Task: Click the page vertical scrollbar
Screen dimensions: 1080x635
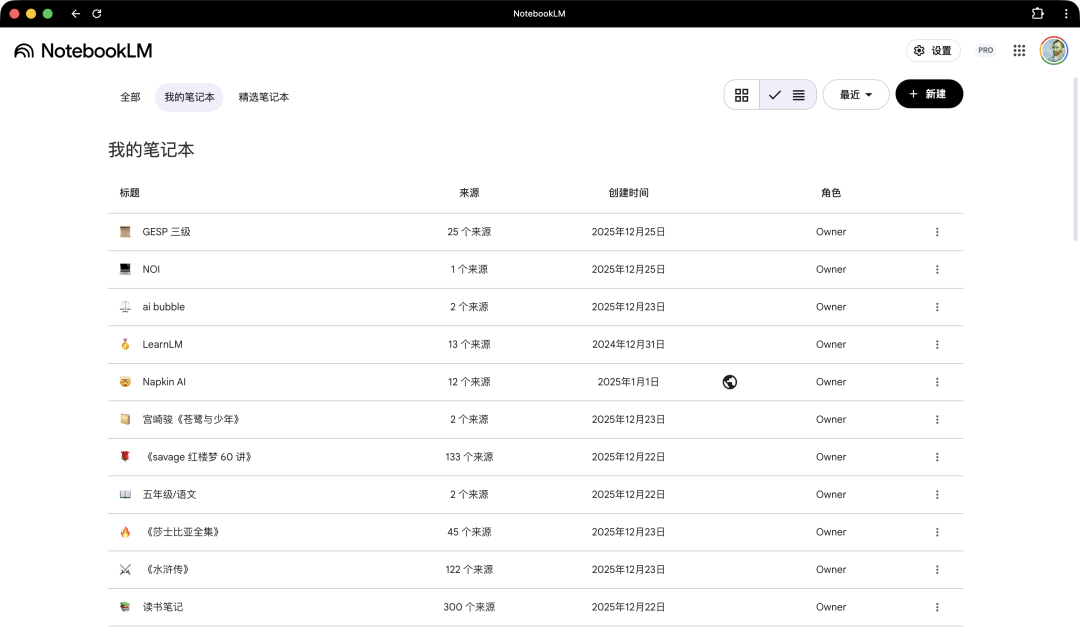Action: click(1076, 158)
